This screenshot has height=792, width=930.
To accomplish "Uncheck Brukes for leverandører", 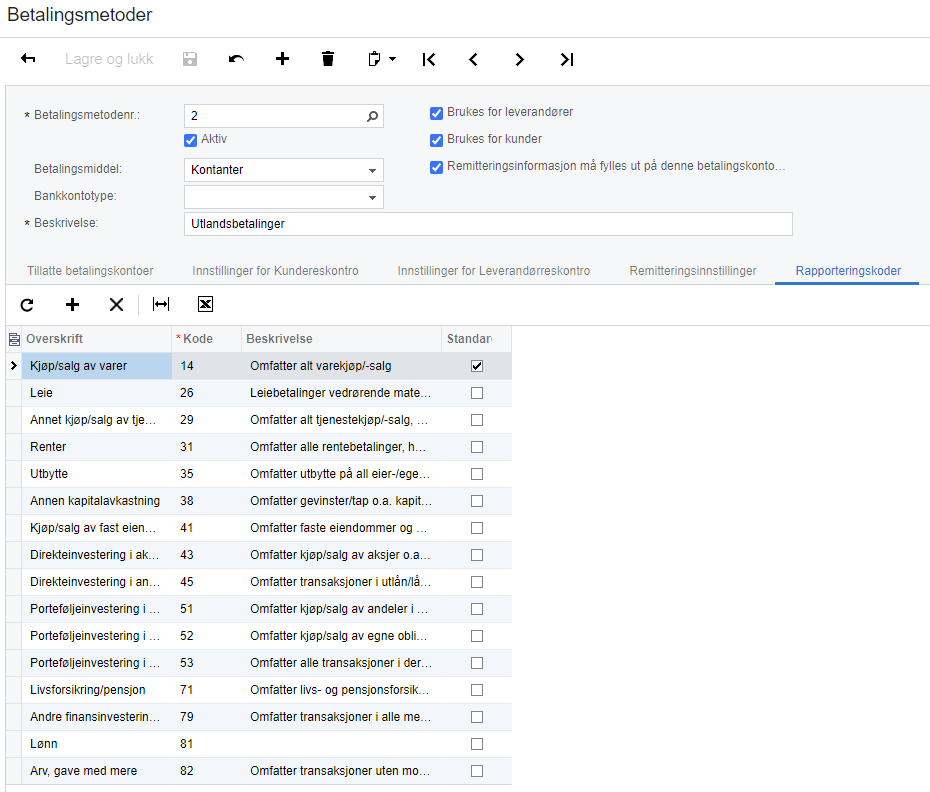I will (x=437, y=113).
